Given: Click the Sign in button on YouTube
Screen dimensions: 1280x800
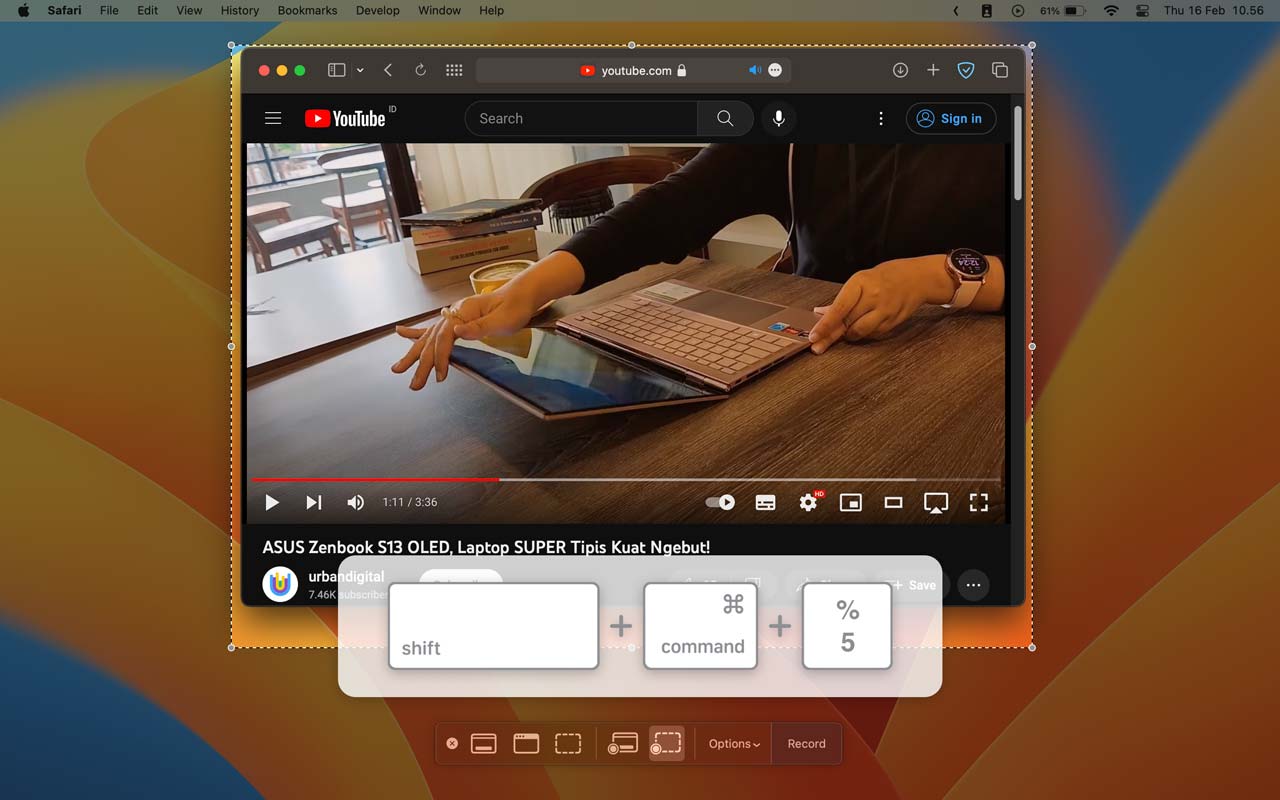Looking at the screenshot, I should pyautogui.click(x=950, y=118).
